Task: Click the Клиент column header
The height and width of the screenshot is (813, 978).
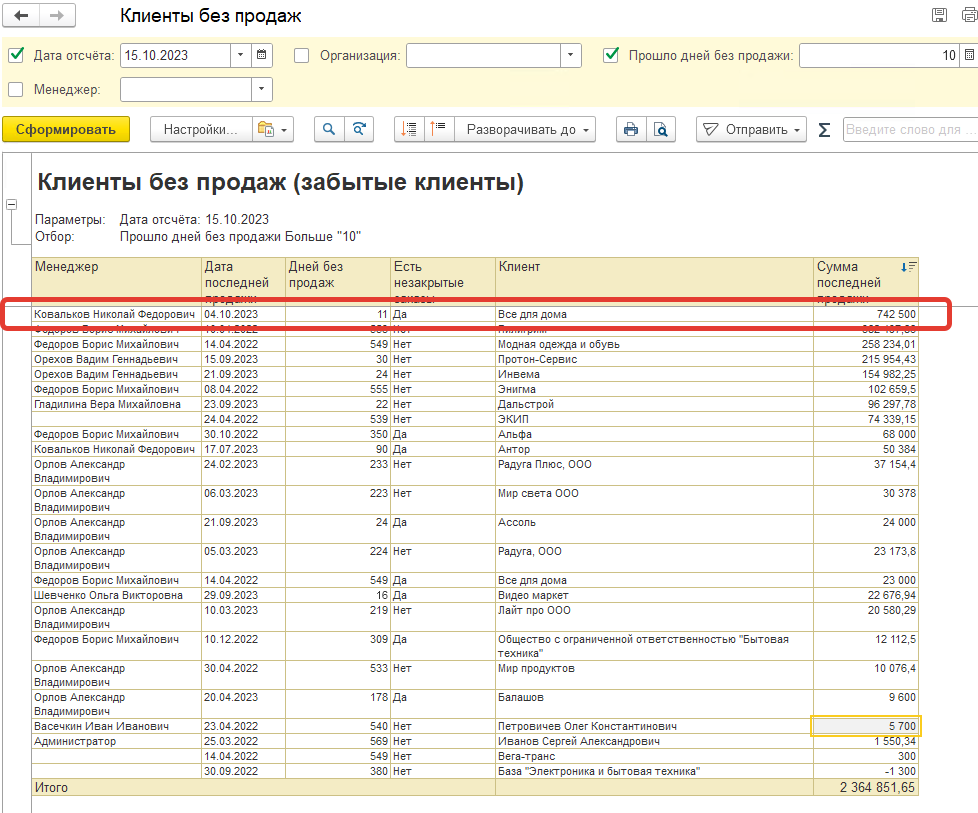Action: [x=654, y=280]
